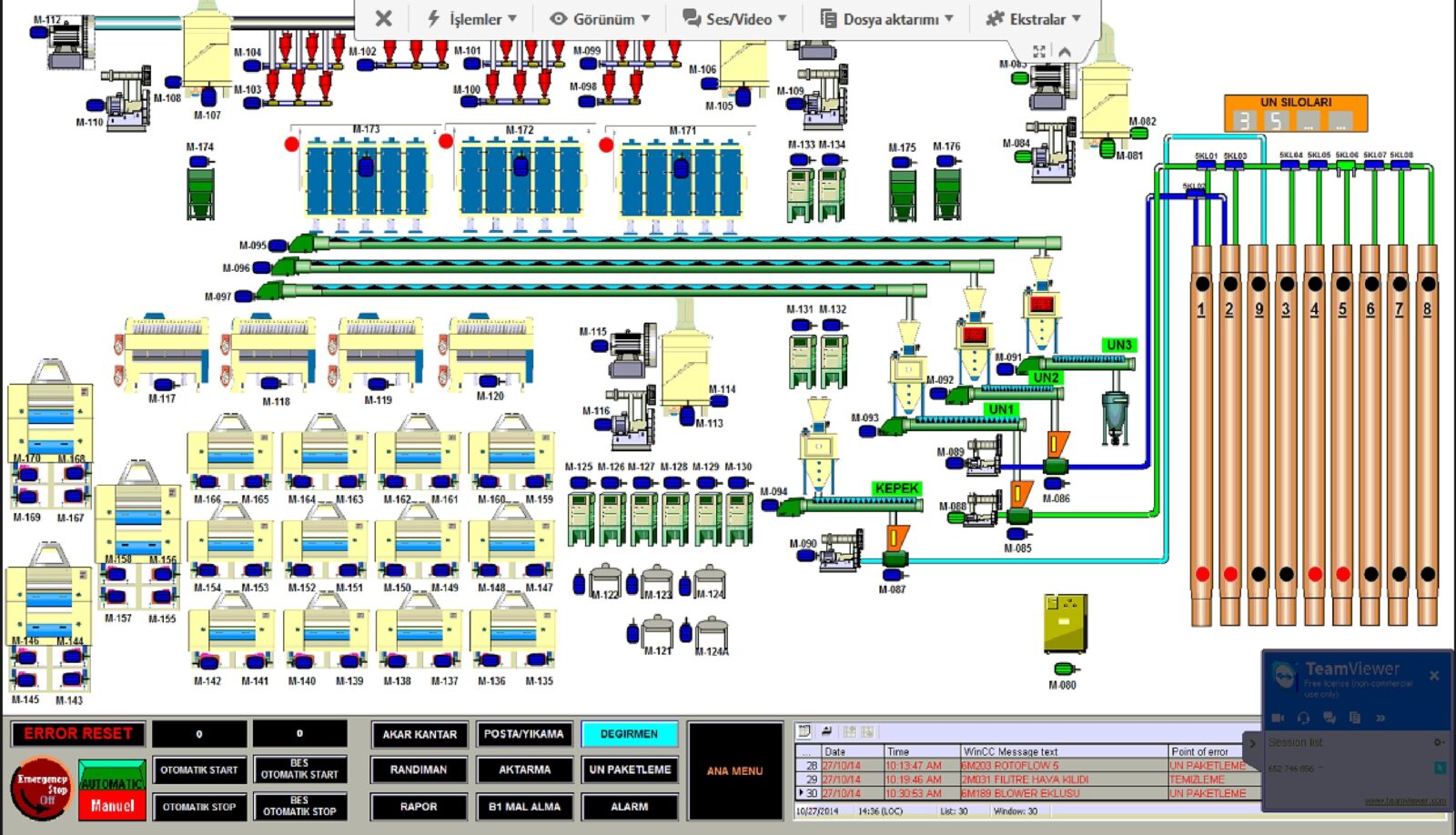This screenshot has height=835, width=1456.
Task: Click the M-174 green airlock icon
Action: [200, 193]
